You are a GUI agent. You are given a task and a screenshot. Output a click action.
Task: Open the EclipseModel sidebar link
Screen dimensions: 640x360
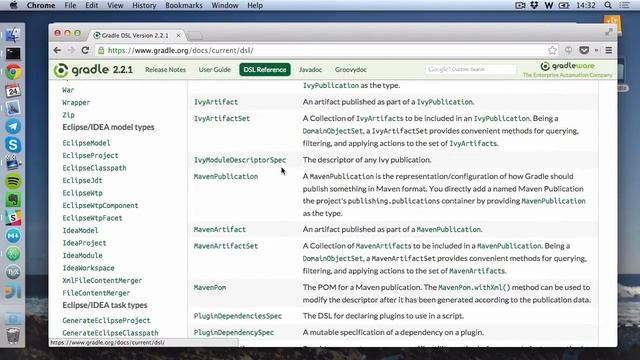coord(86,143)
